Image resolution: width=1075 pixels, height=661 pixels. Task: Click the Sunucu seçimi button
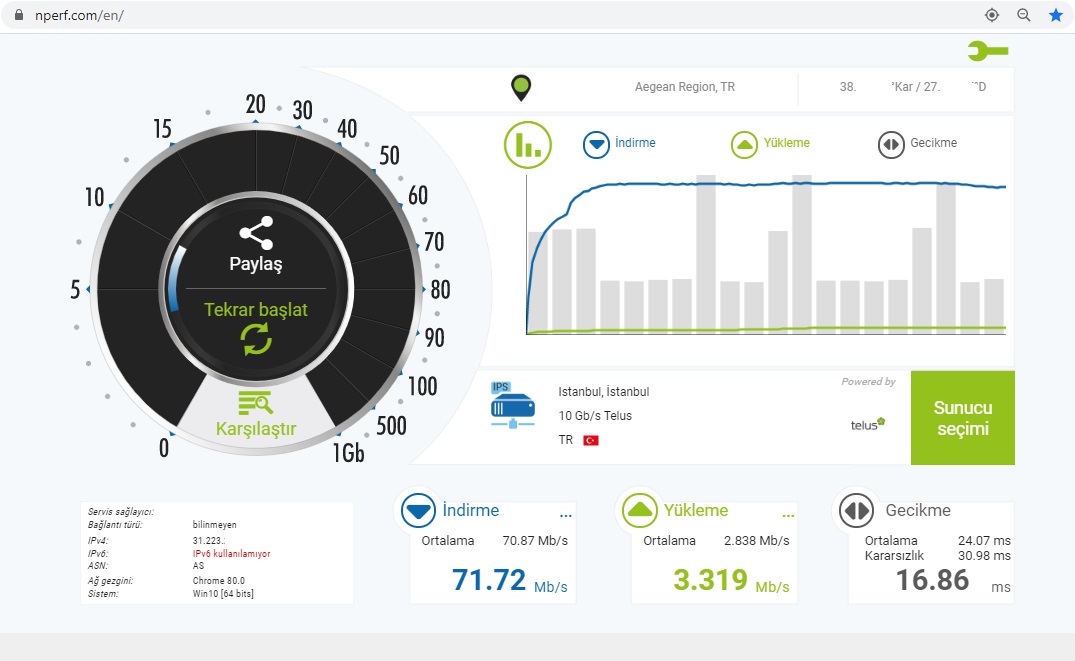963,418
